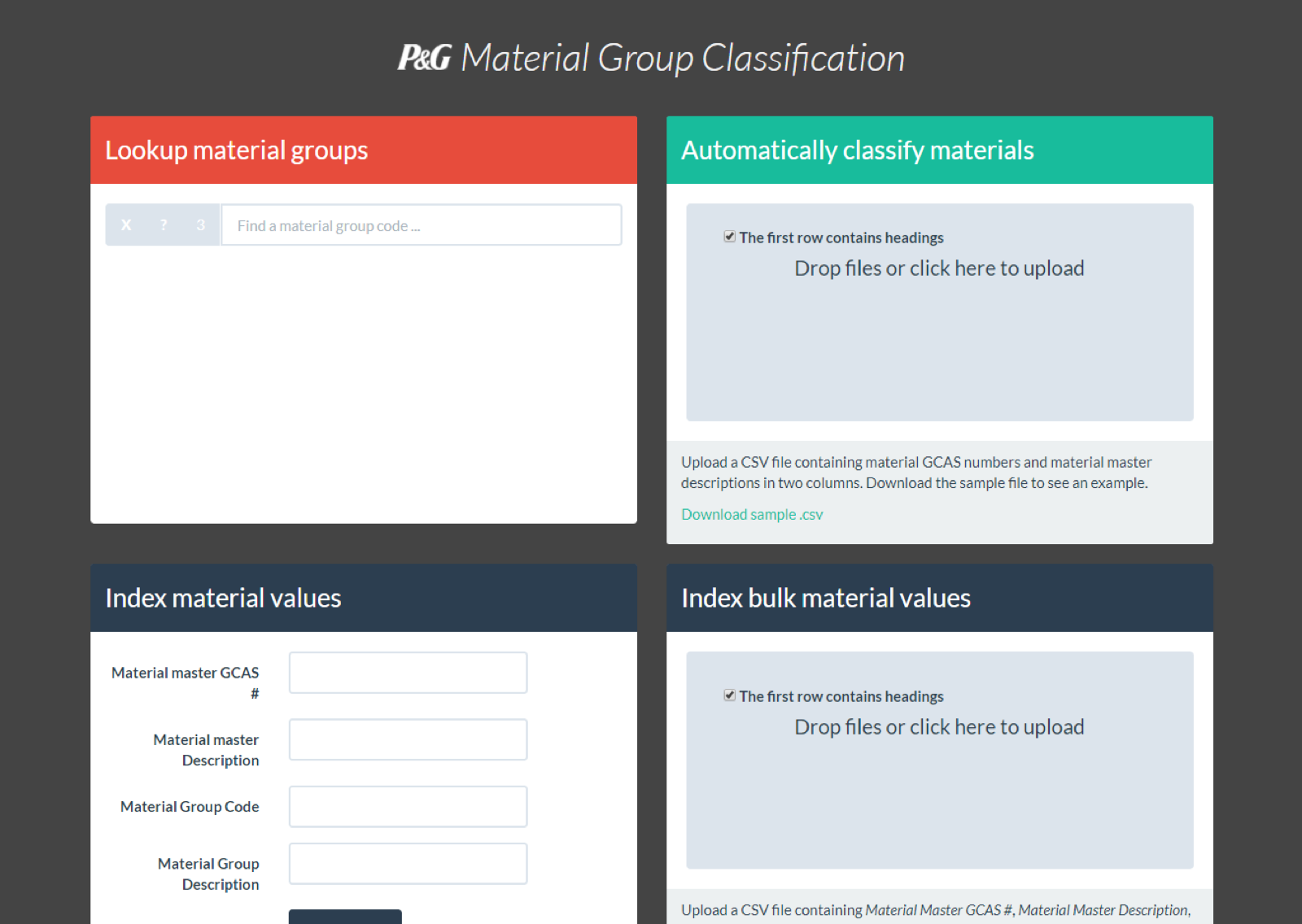Toggle the first-row-headings checkbox under Automatically classify materials
The width and height of the screenshot is (1302, 924).
point(730,237)
